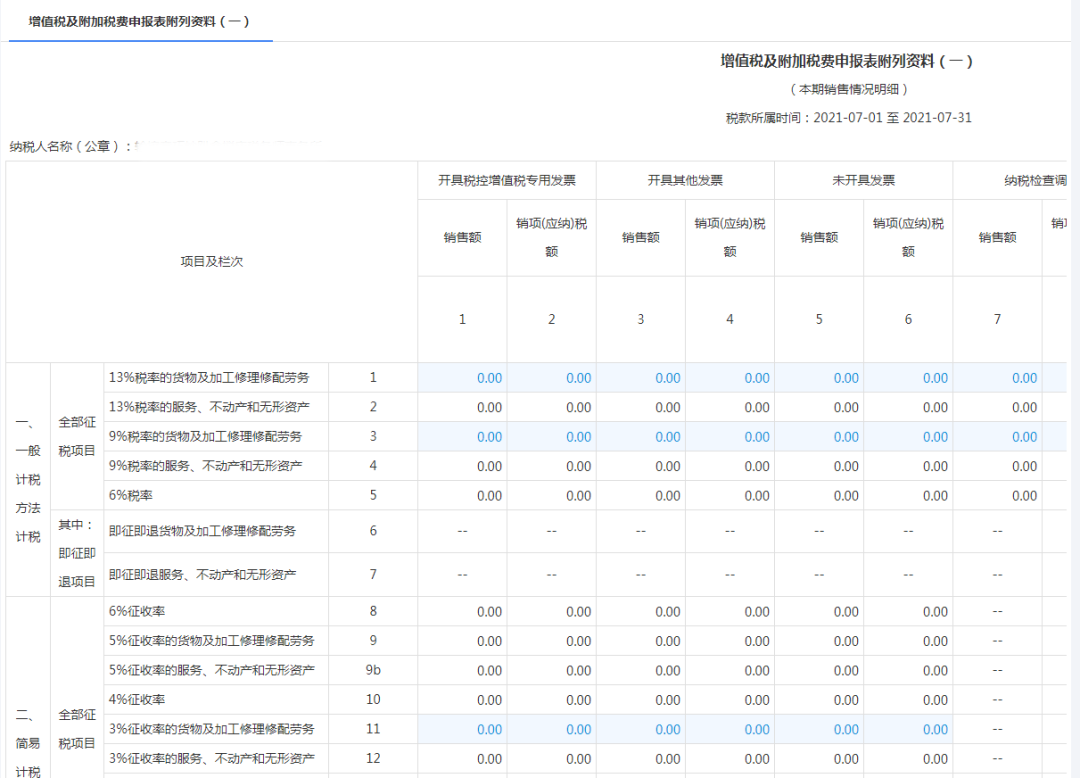Image resolution: width=1080 pixels, height=778 pixels.
Task: Click the row label 即征即退服务、不动产和无形资产
Action: click(202, 574)
